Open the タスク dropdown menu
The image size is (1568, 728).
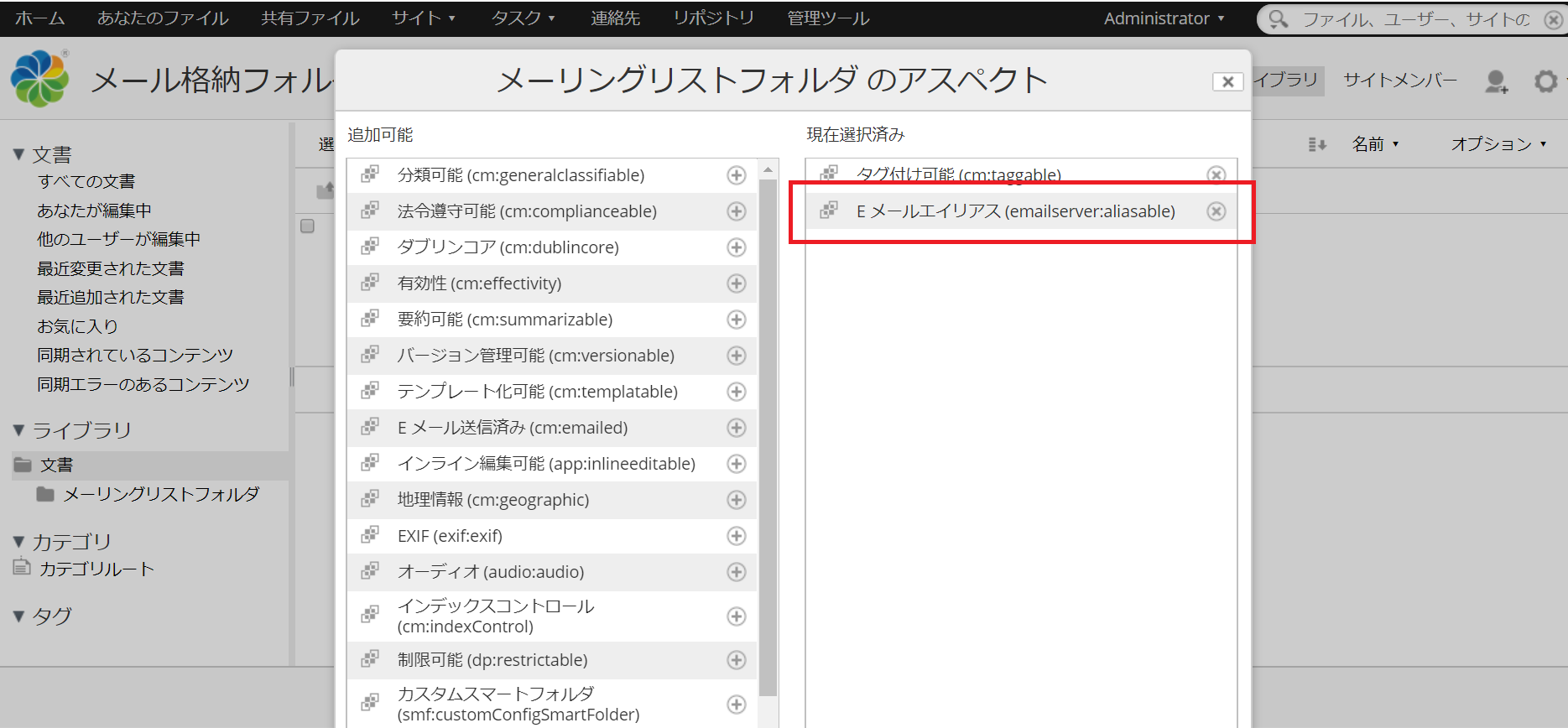pyautogui.click(x=523, y=18)
